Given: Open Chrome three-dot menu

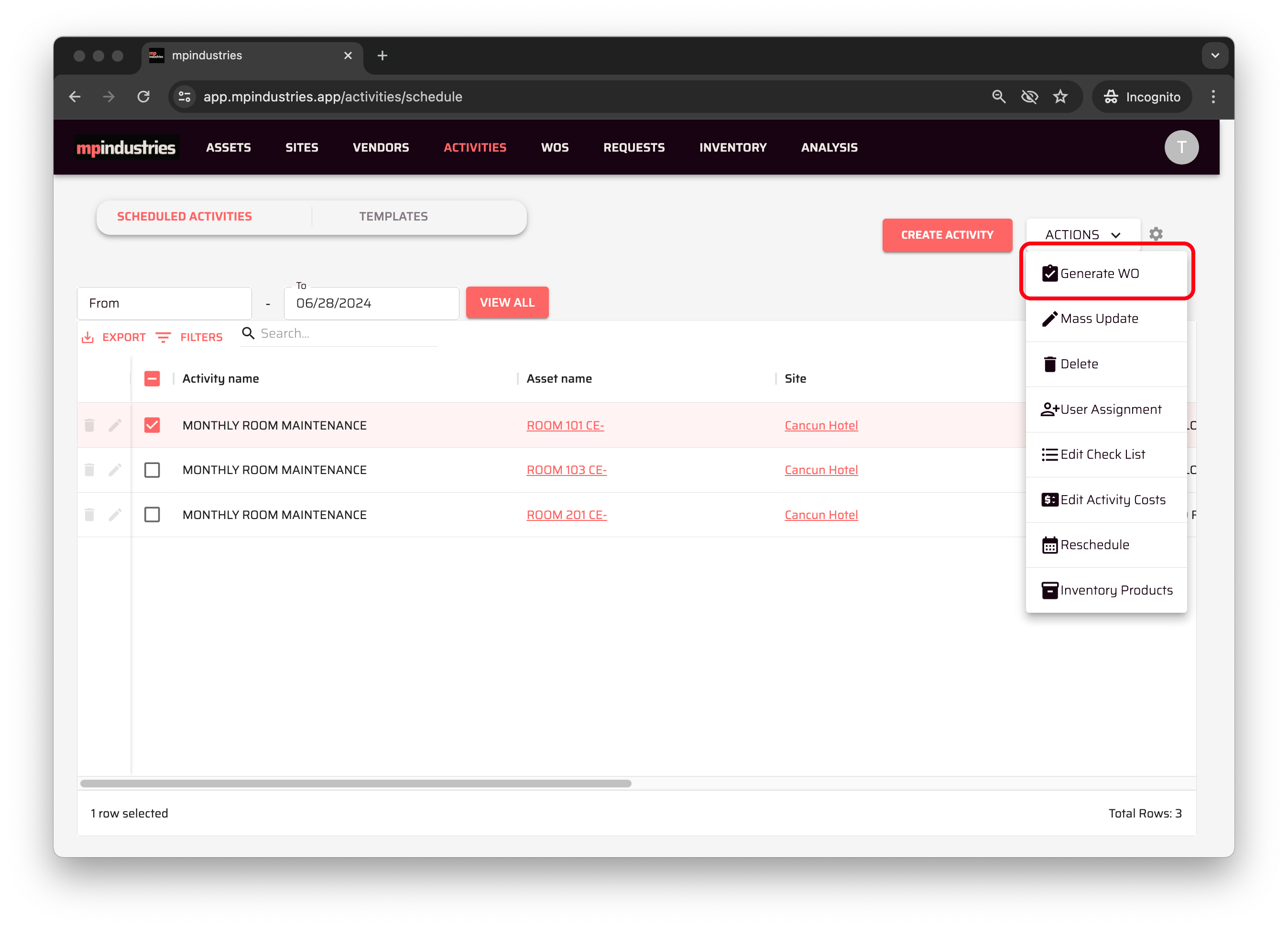Looking at the screenshot, I should point(1213,97).
